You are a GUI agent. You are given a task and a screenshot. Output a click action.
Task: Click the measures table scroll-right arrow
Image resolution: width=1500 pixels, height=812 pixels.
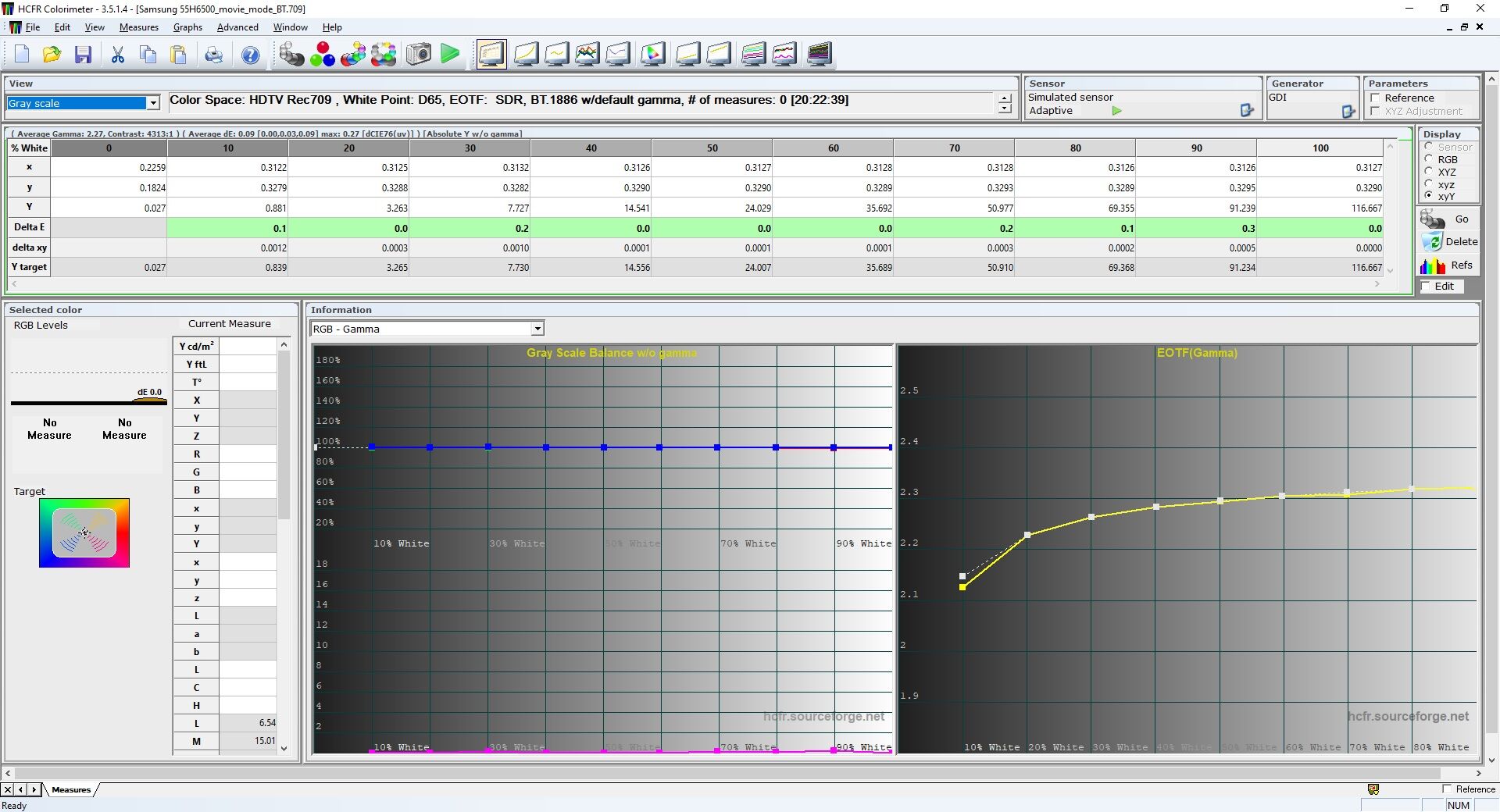coord(1377,284)
